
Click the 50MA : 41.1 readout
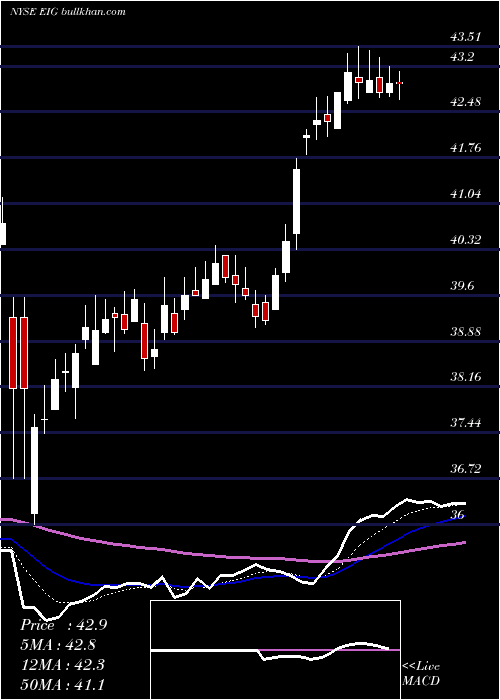pos(62,684)
